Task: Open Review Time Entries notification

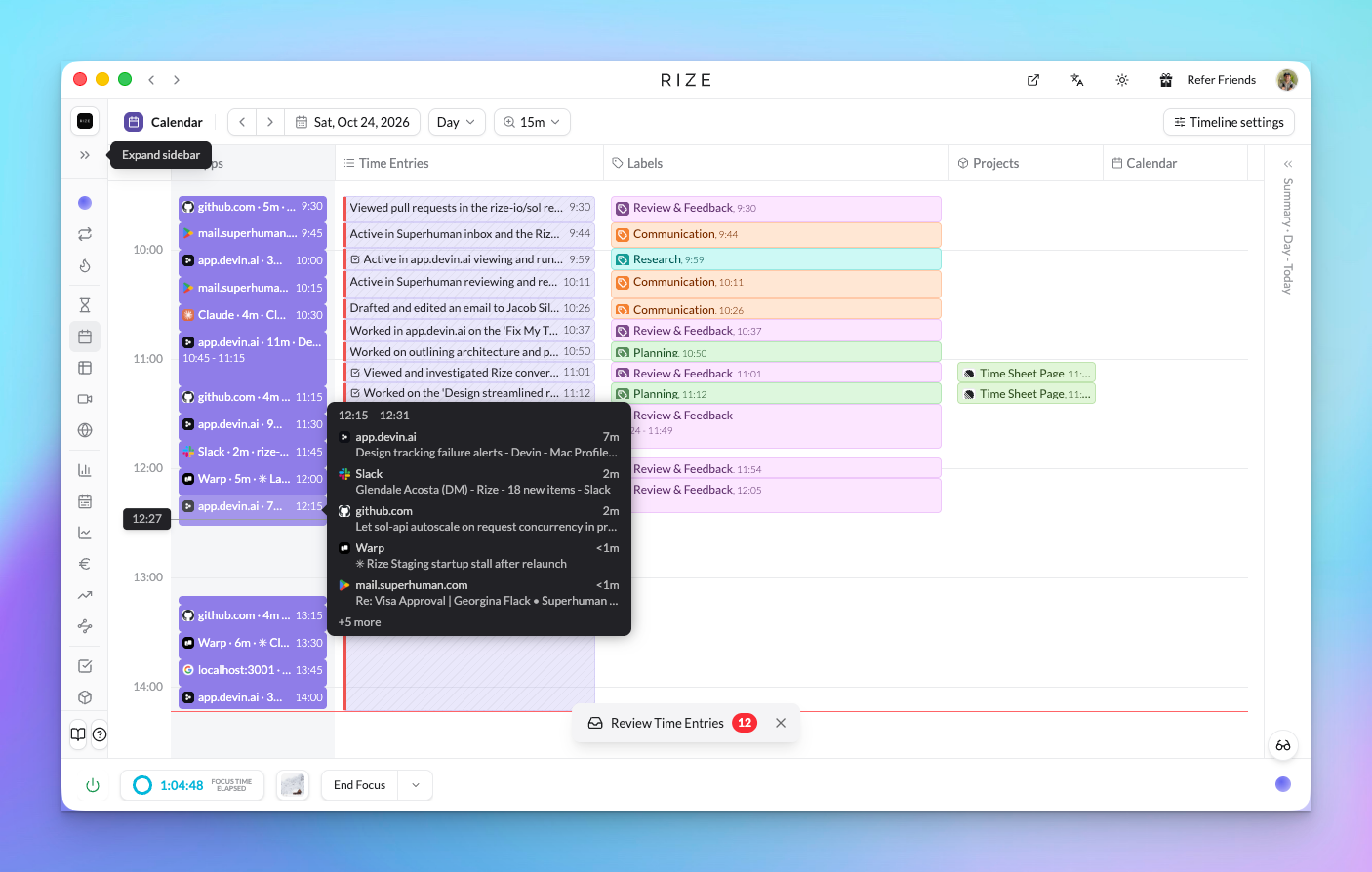Action: [x=672, y=723]
